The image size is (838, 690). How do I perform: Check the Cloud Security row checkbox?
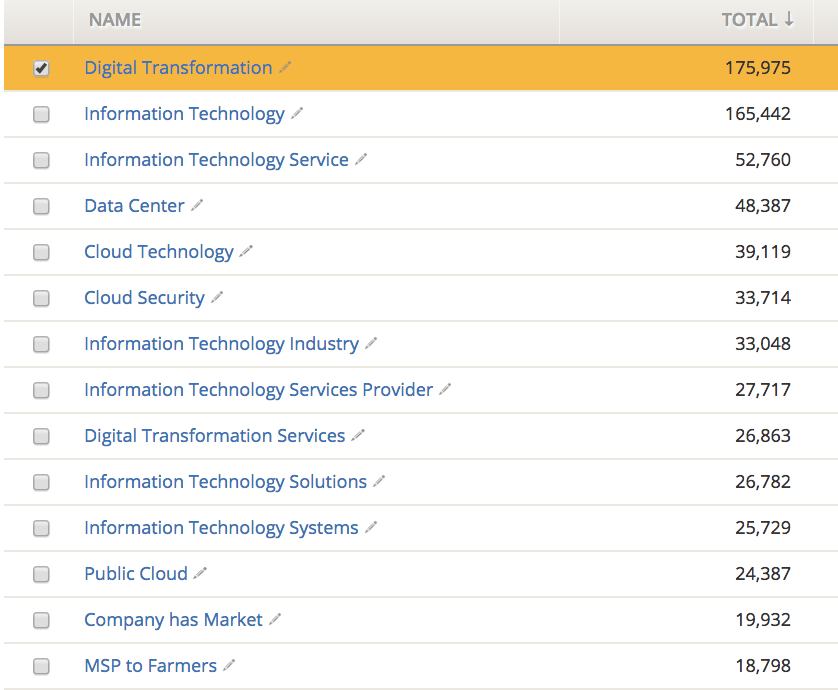pos(41,299)
